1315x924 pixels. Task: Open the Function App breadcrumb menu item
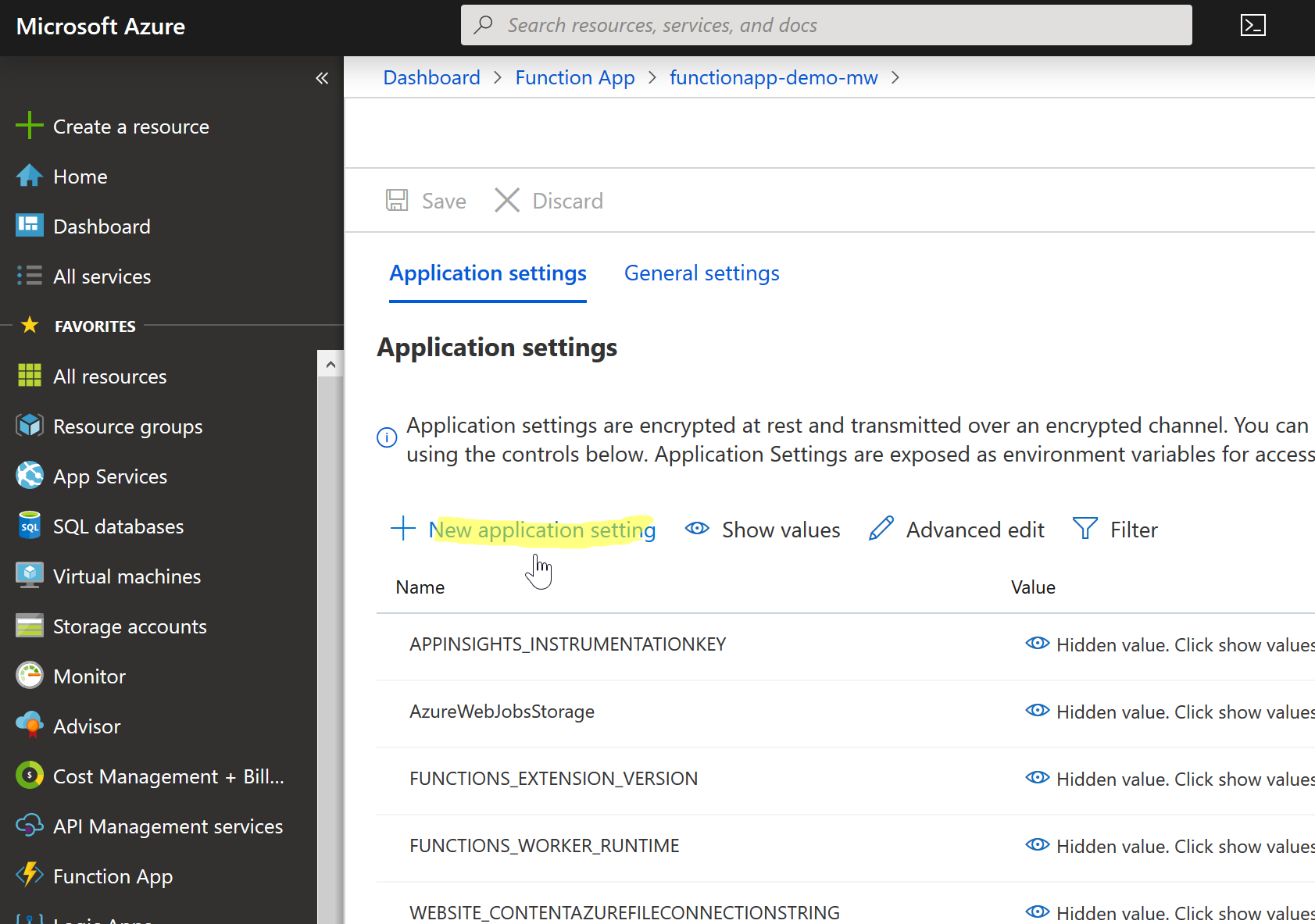(575, 77)
